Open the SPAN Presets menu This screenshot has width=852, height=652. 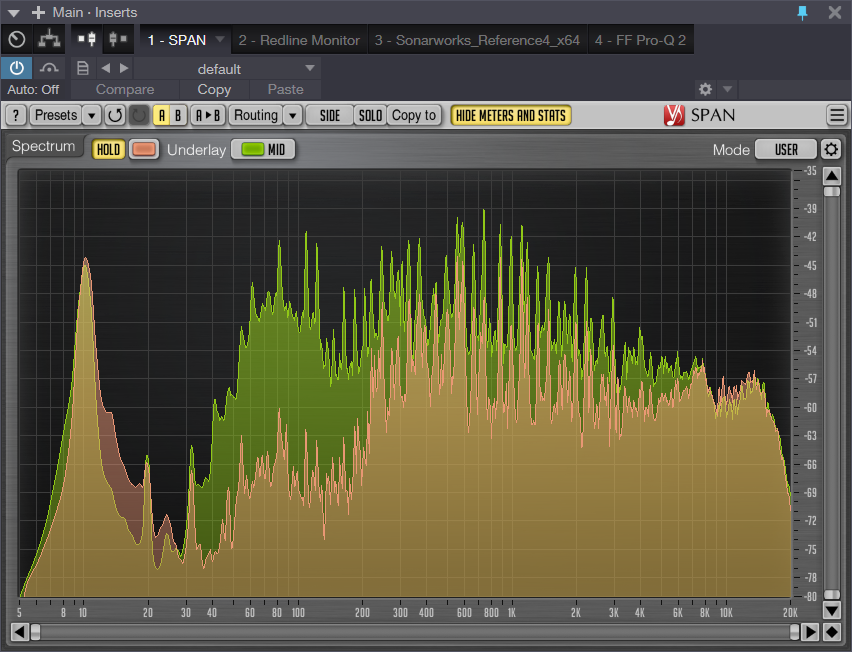[x=55, y=115]
